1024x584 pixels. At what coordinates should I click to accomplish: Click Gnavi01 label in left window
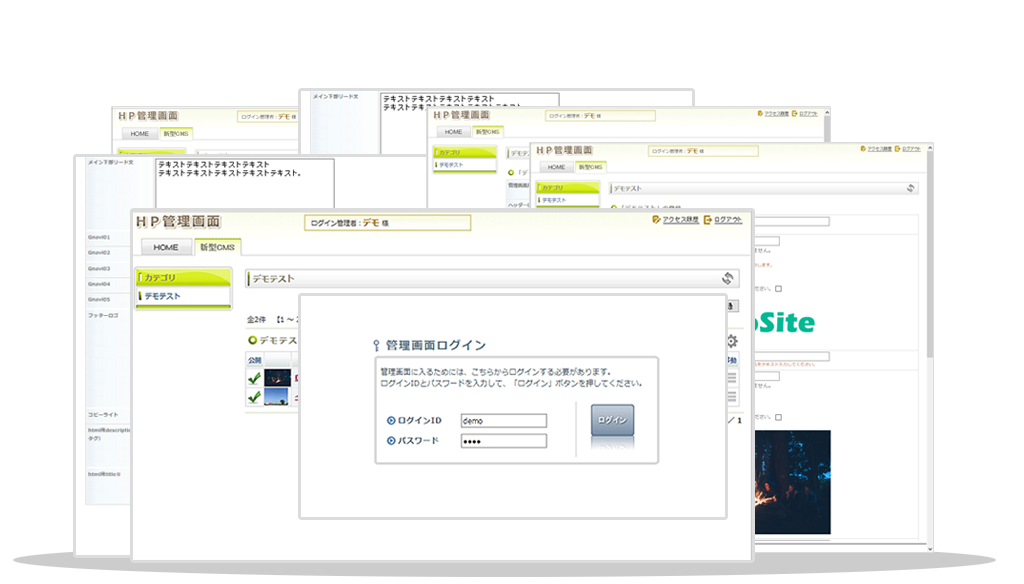[99, 237]
